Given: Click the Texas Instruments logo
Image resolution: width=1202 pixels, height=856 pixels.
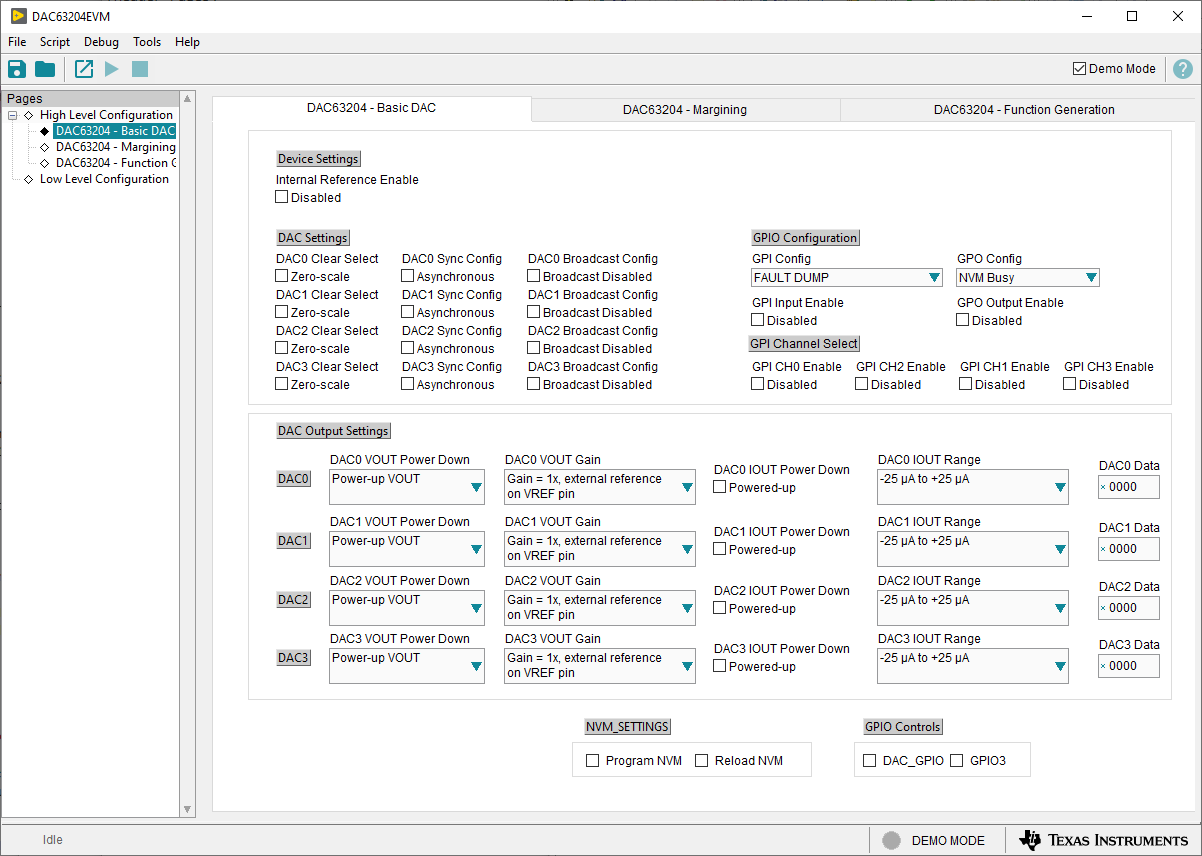Looking at the screenshot, I should tap(1103, 840).
